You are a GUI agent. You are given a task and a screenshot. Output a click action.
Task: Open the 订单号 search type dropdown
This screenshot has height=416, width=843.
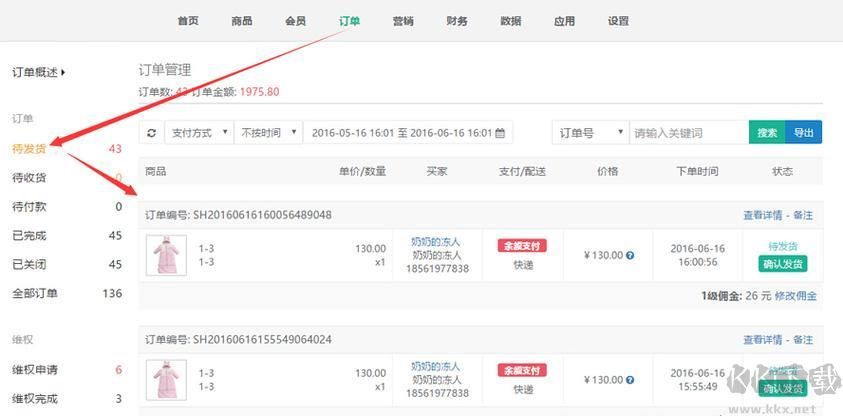(590, 133)
